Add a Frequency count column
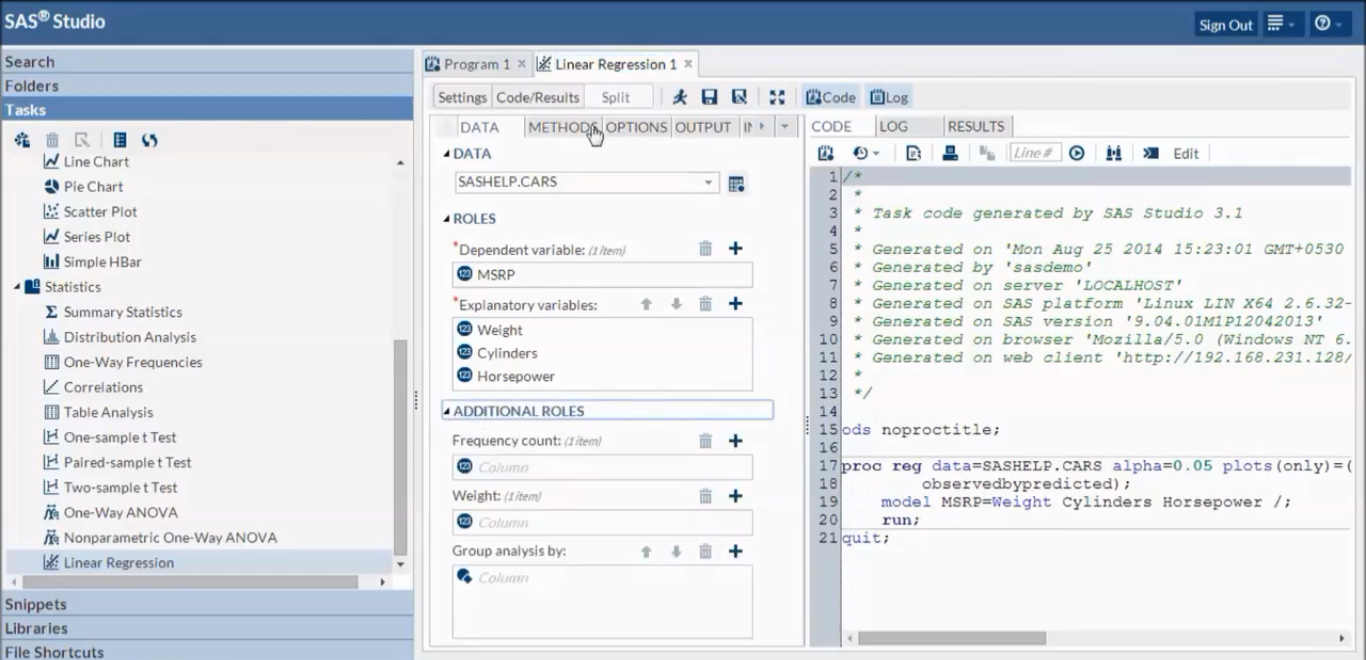1366x660 pixels. pyautogui.click(x=735, y=440)
